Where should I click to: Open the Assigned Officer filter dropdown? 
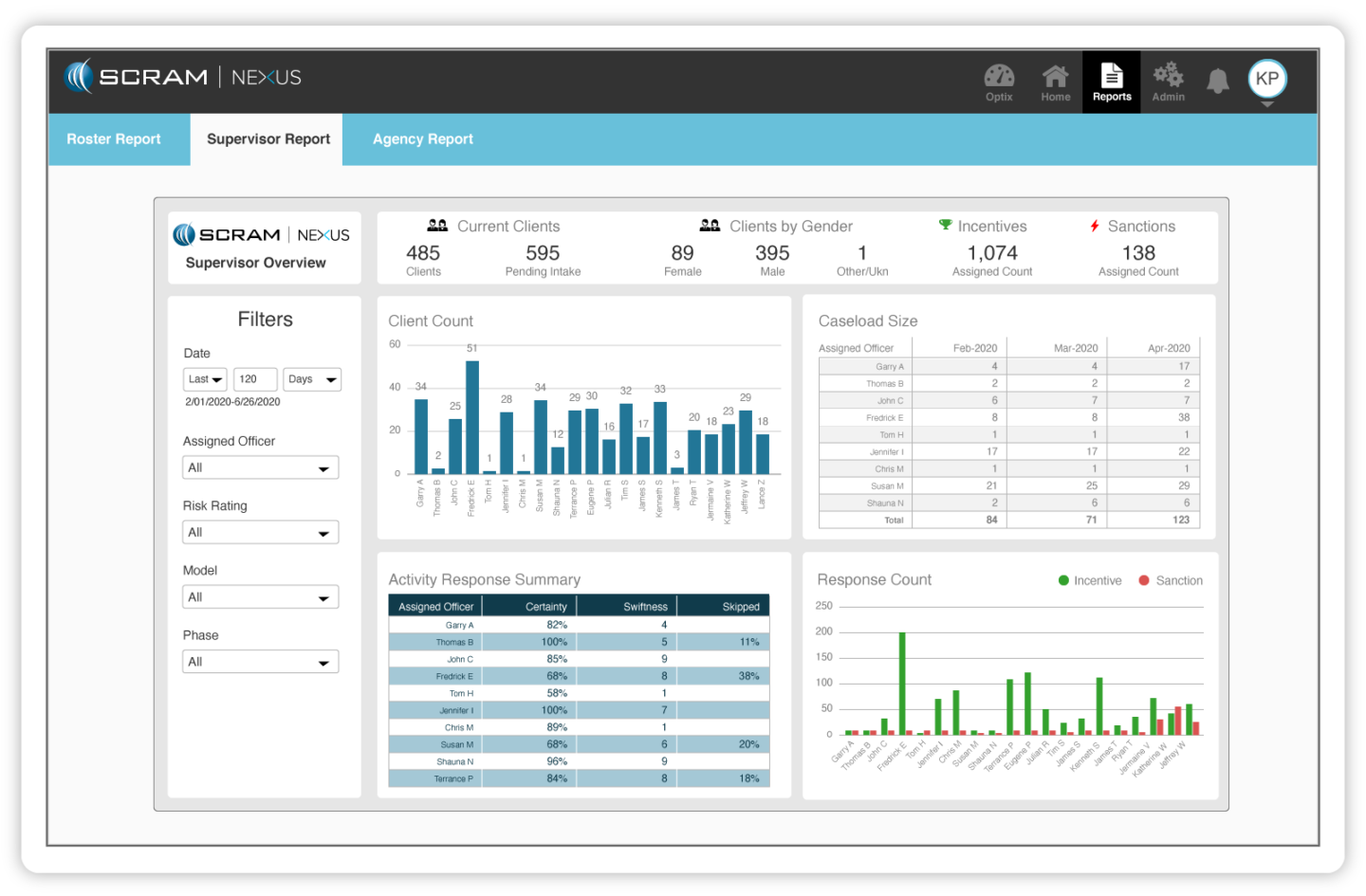(x=260, y=466)
